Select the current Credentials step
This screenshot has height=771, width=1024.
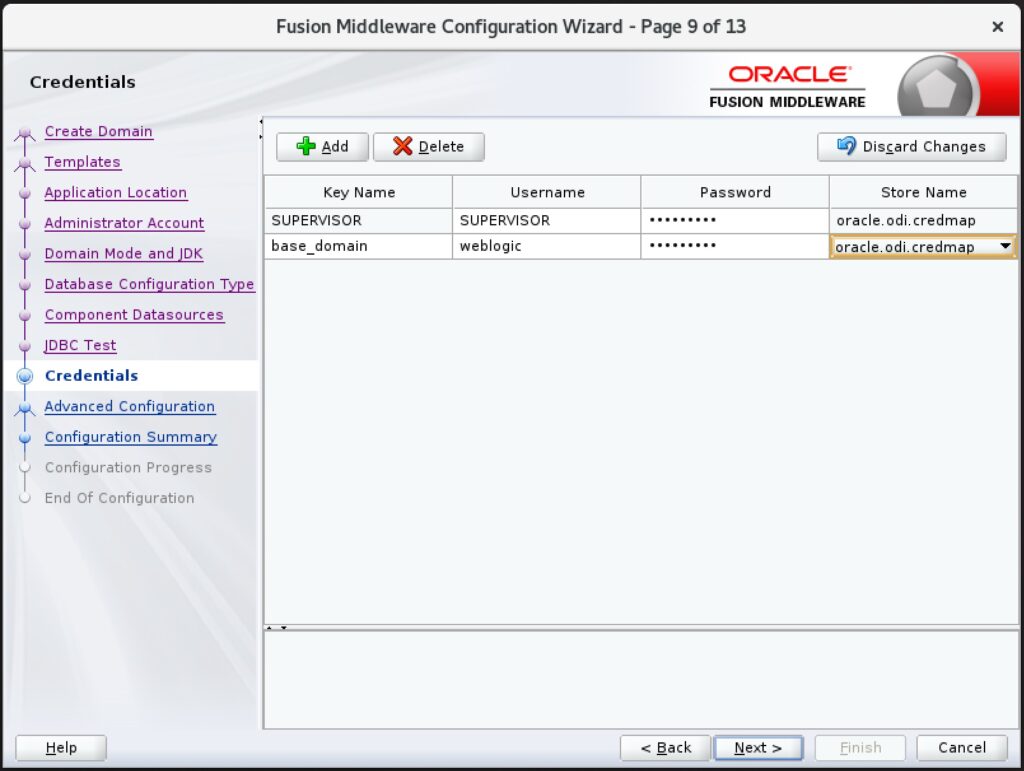tap(91, 375)
